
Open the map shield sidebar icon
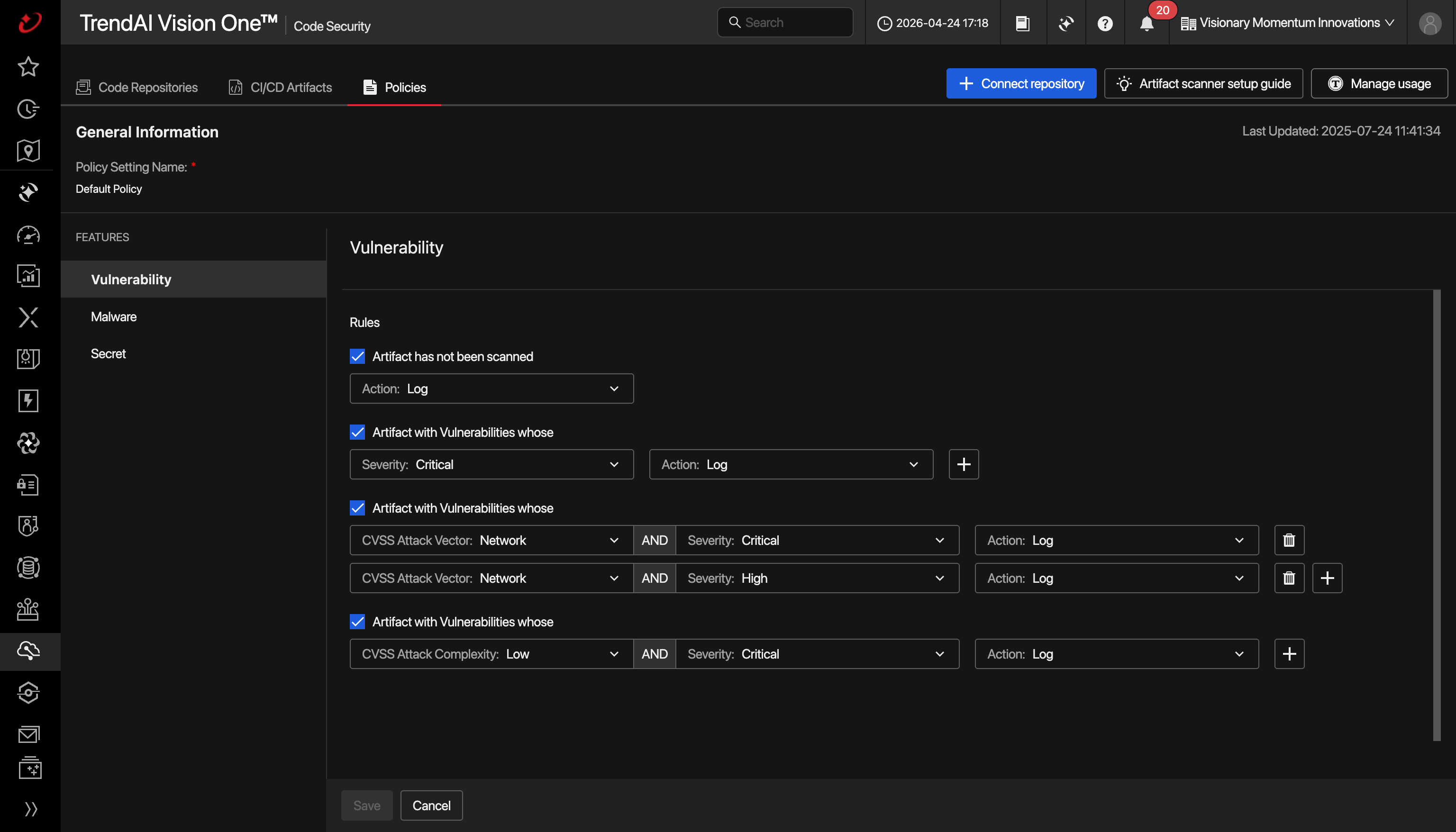tap(28, 151)
